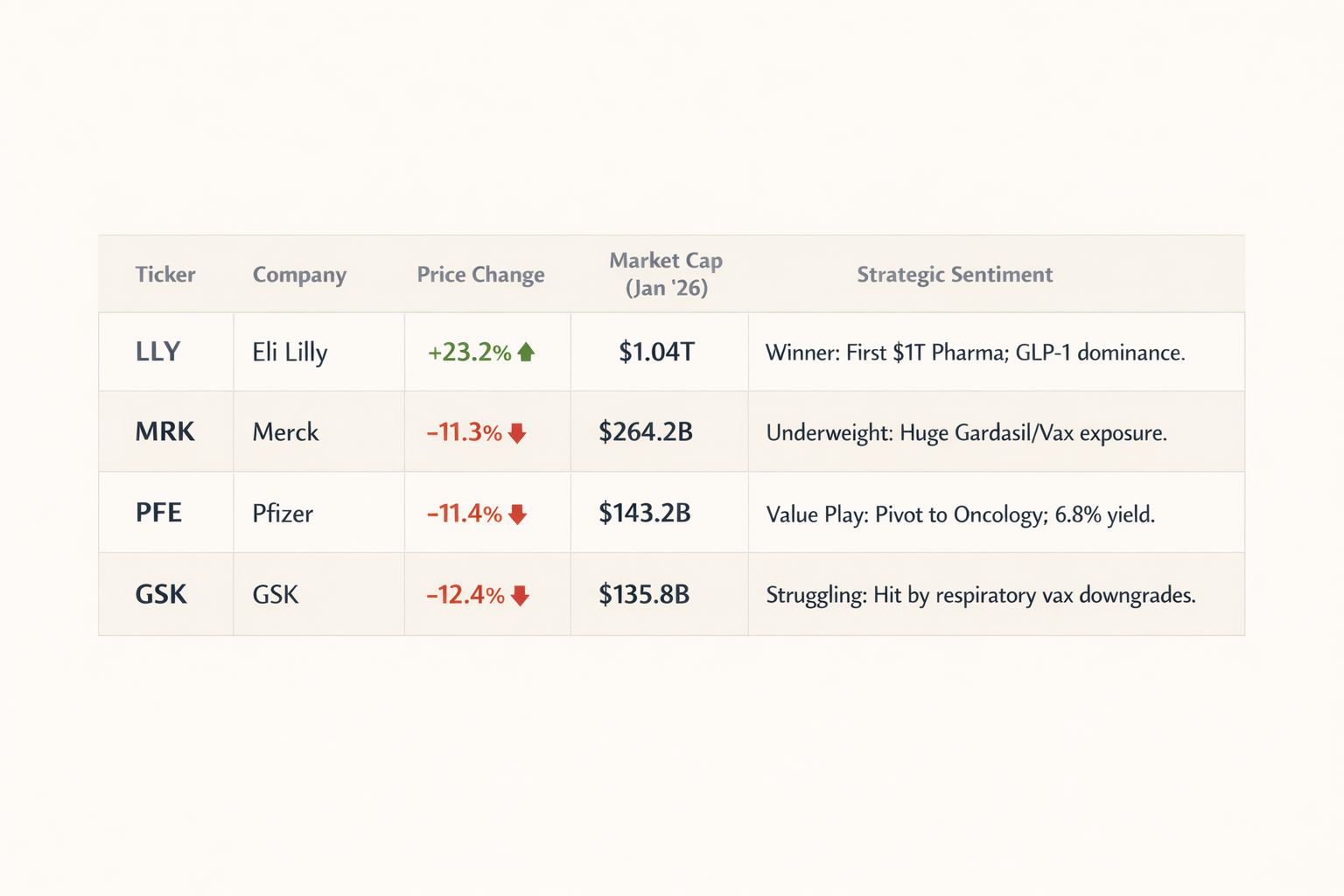The image size is (1344, 896).
Task: Click the Pfizer company name
Action: 283,514
